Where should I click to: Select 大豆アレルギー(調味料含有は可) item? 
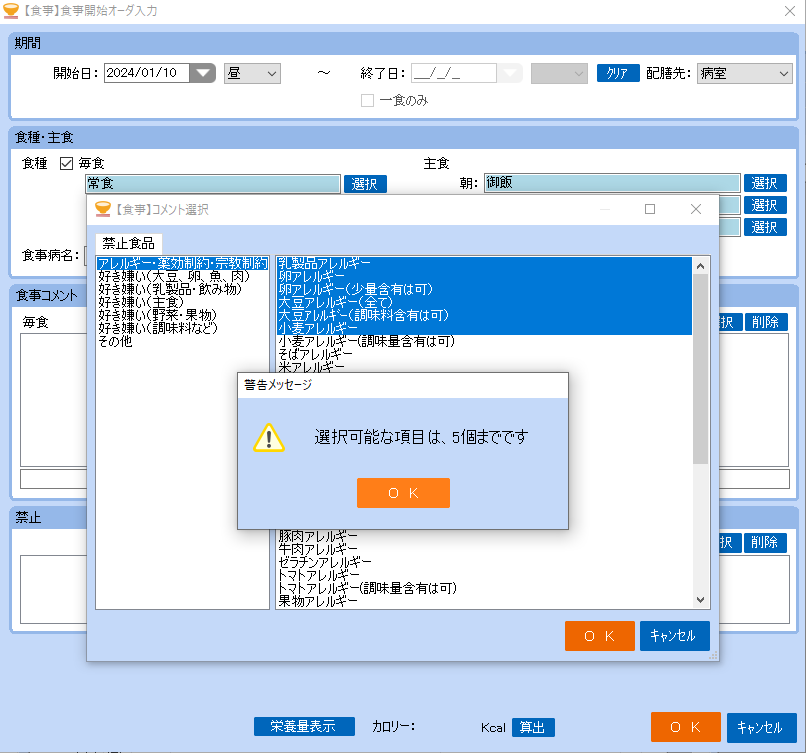pos(484,315)
